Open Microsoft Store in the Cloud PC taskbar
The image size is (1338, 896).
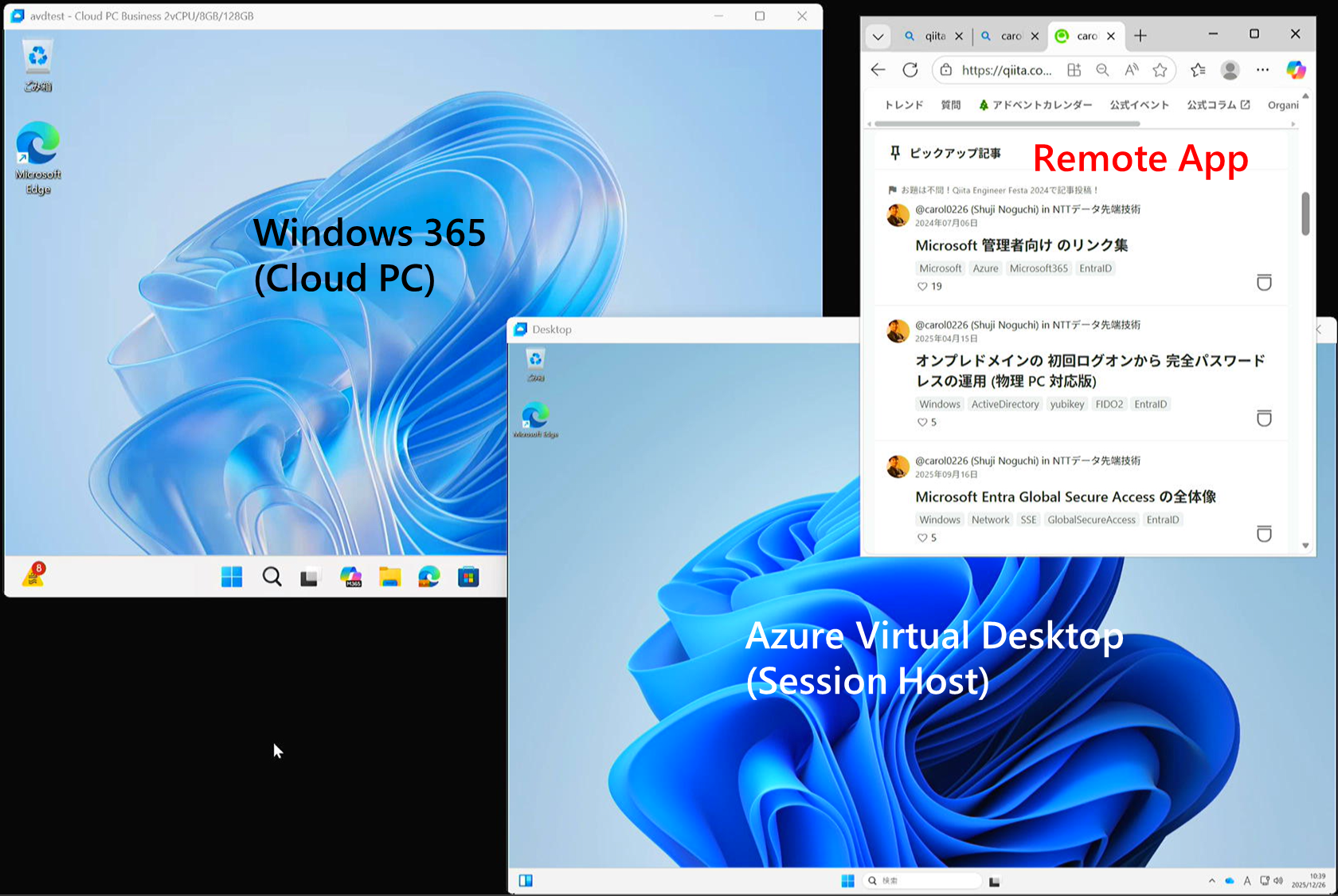point(468,577)
